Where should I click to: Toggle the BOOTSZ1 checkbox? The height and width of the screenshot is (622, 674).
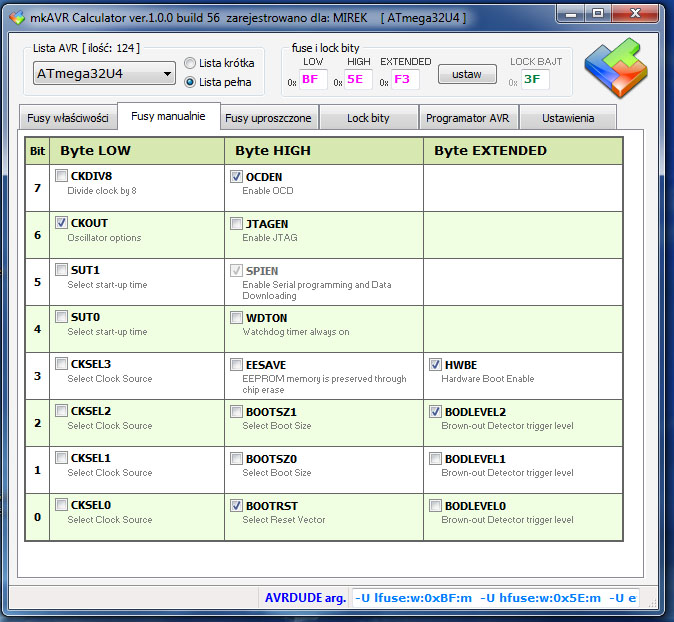point(236,411)
